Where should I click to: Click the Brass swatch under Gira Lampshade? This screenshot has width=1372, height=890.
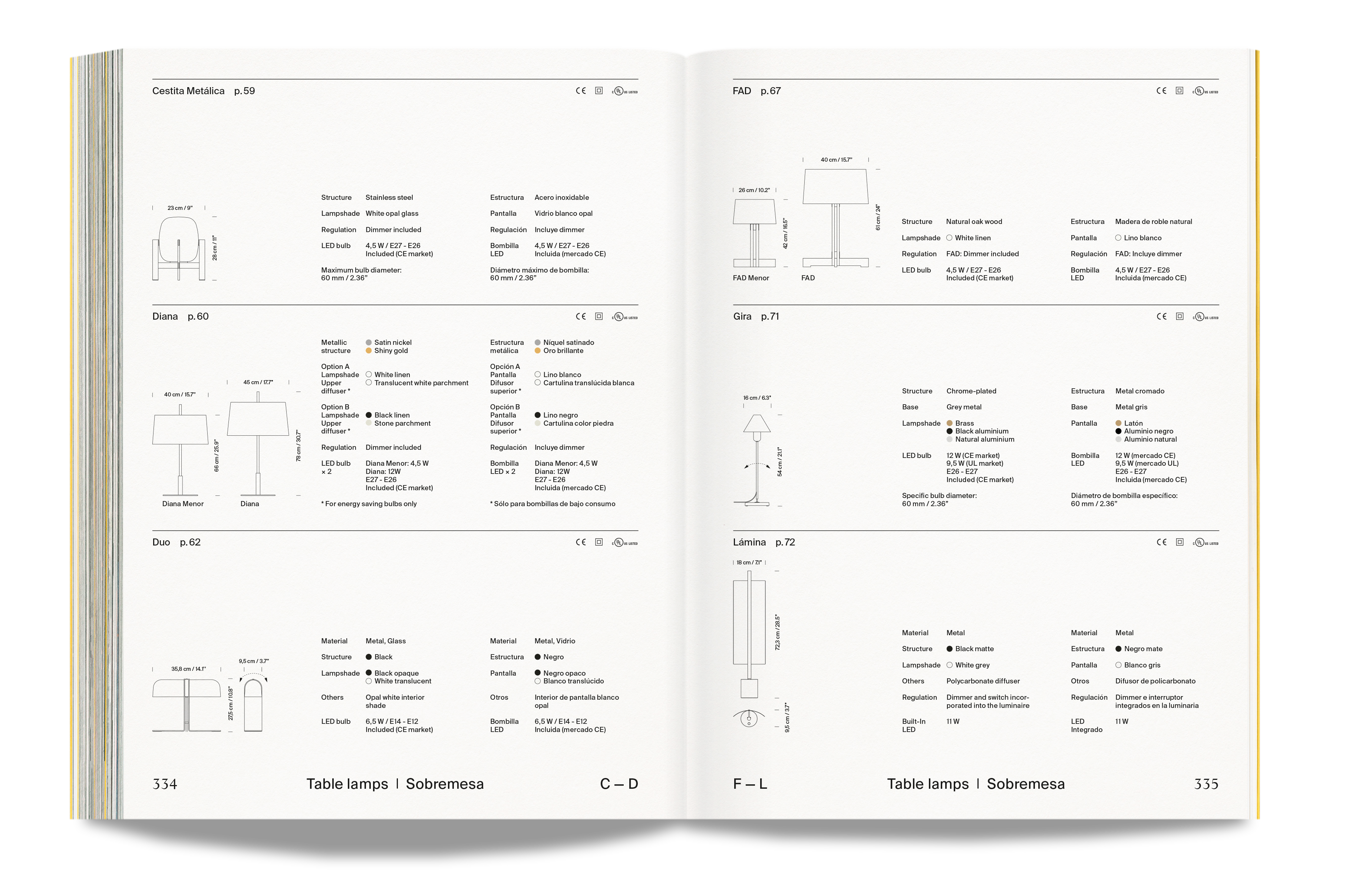pos(949,423)
